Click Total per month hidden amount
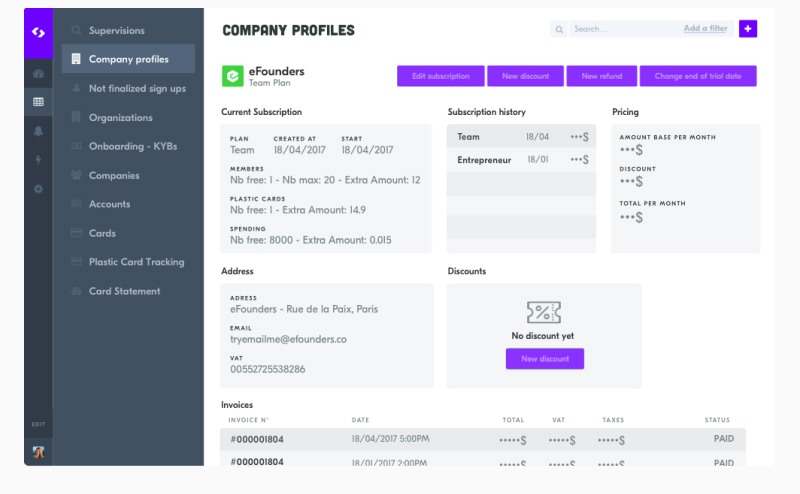 tap(631, 218)
